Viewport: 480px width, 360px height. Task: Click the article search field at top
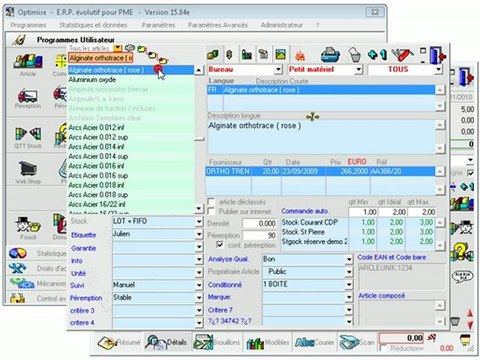(x=101, y=58)
